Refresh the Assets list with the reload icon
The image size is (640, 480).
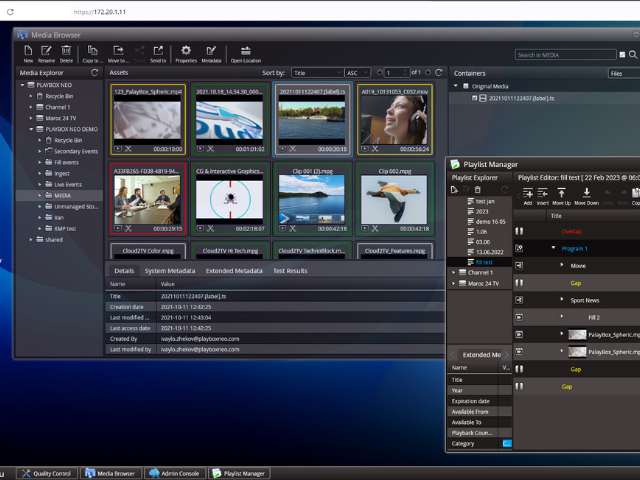[439, 72]
